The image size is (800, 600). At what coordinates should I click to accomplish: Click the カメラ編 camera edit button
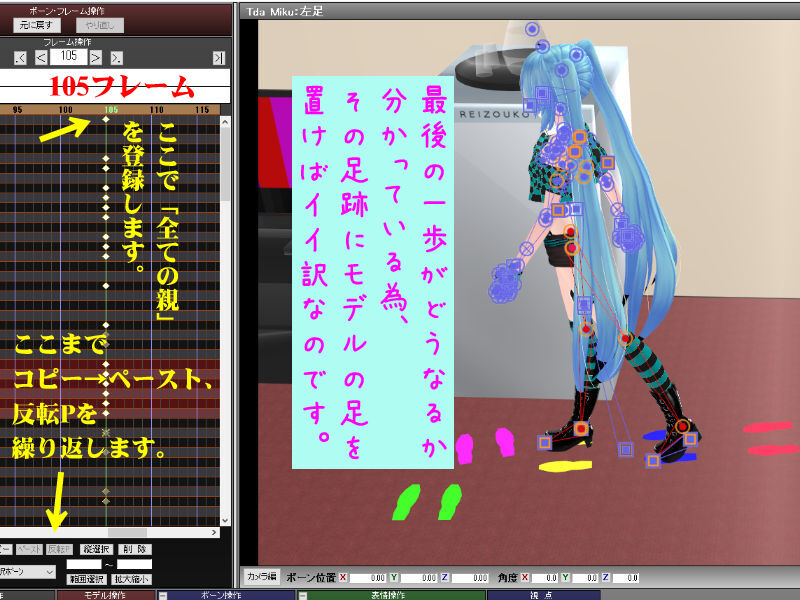(x=261, y=577)
